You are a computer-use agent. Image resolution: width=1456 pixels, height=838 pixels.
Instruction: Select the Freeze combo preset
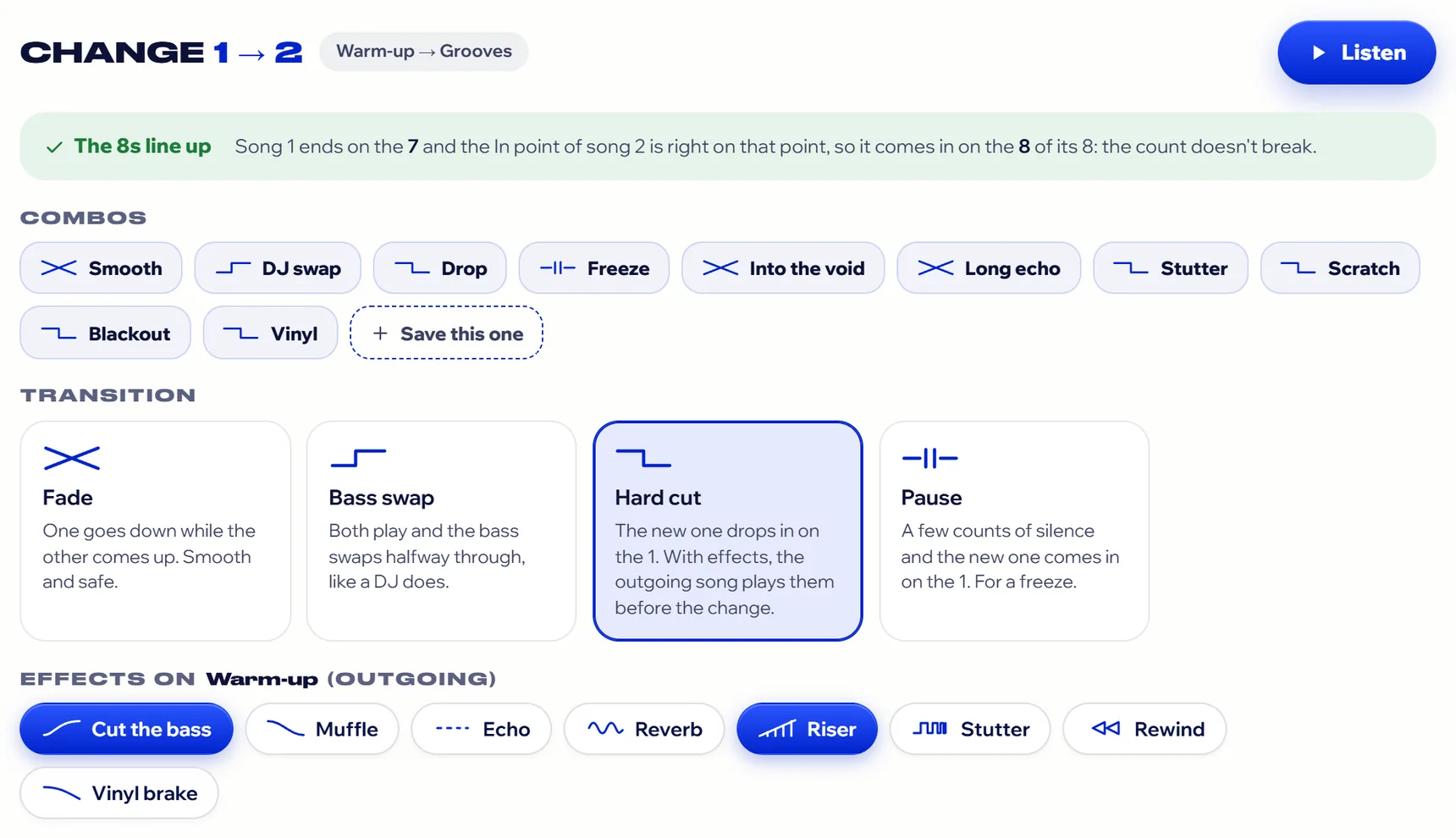point(594,268)
